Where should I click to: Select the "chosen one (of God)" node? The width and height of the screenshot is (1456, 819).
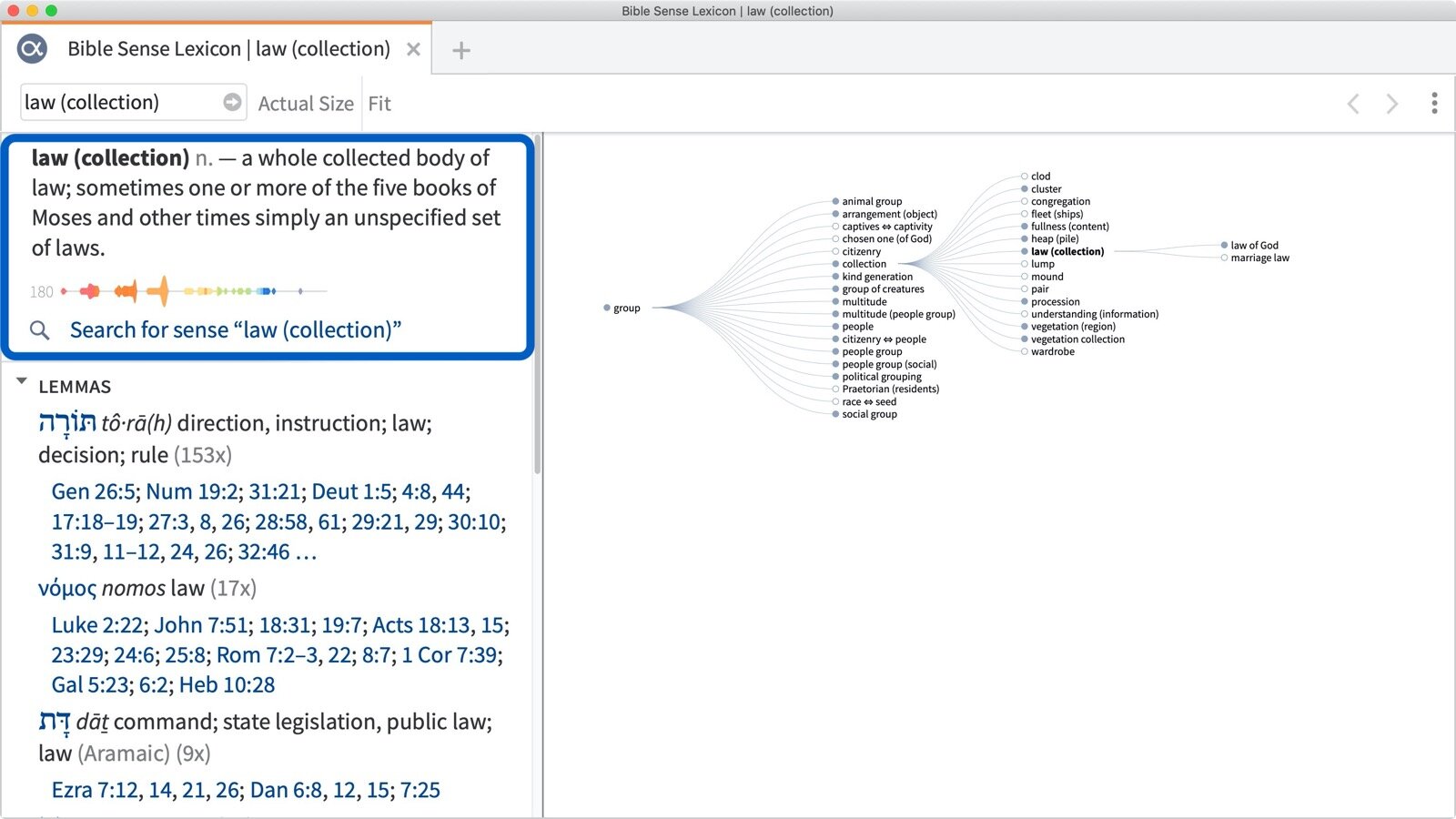882,238
